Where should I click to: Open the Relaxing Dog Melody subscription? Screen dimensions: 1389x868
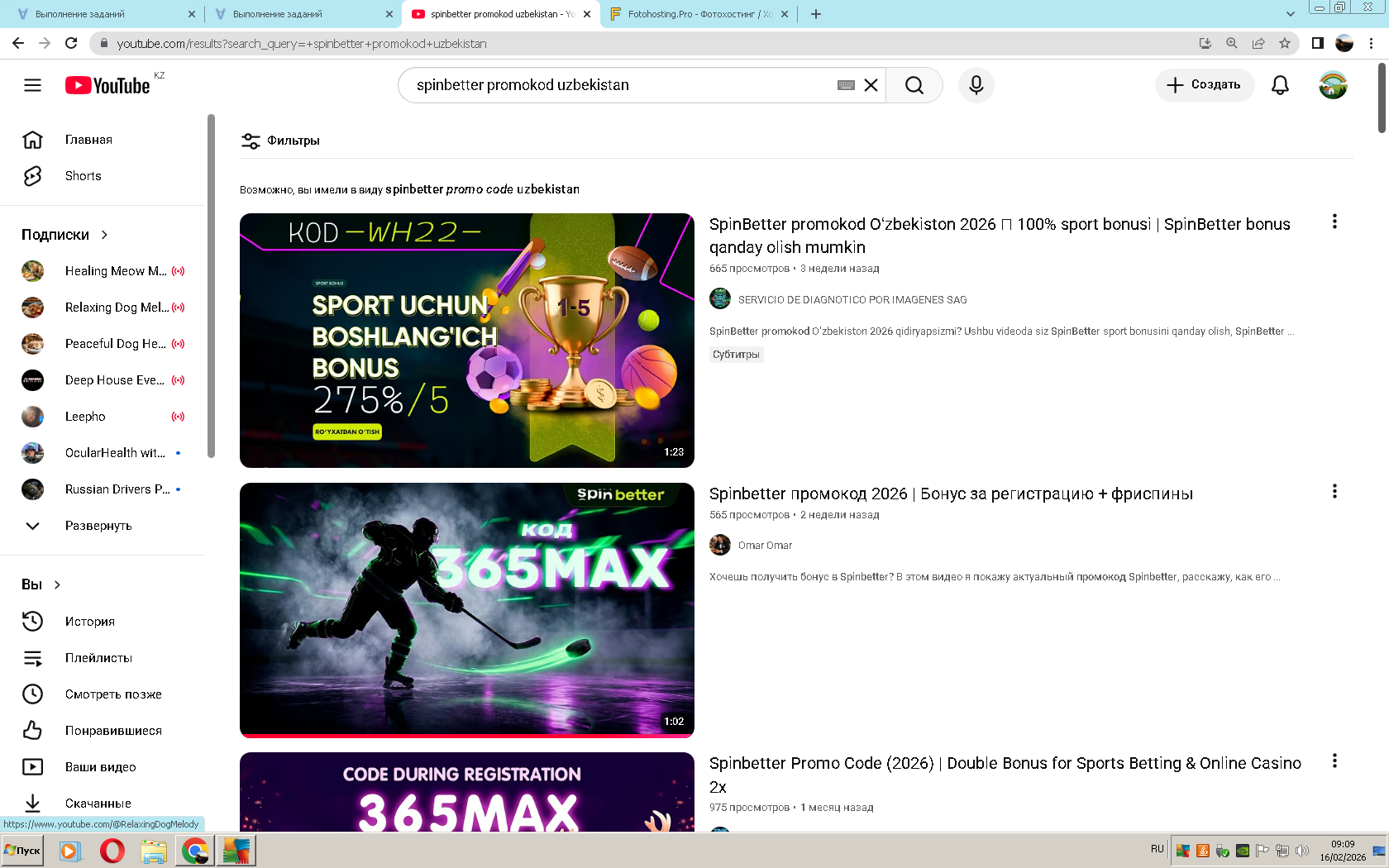point(102,308)
